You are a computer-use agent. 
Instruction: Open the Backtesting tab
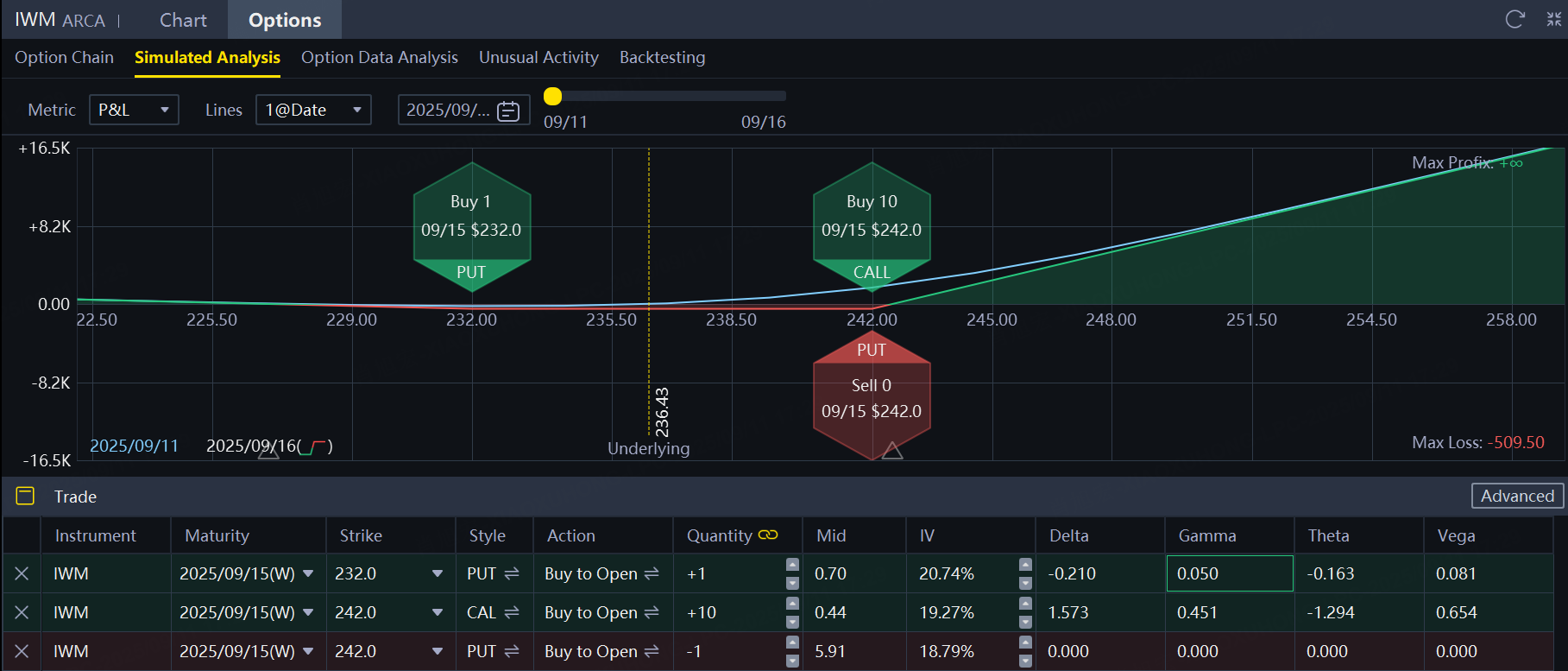click(662, 57)
